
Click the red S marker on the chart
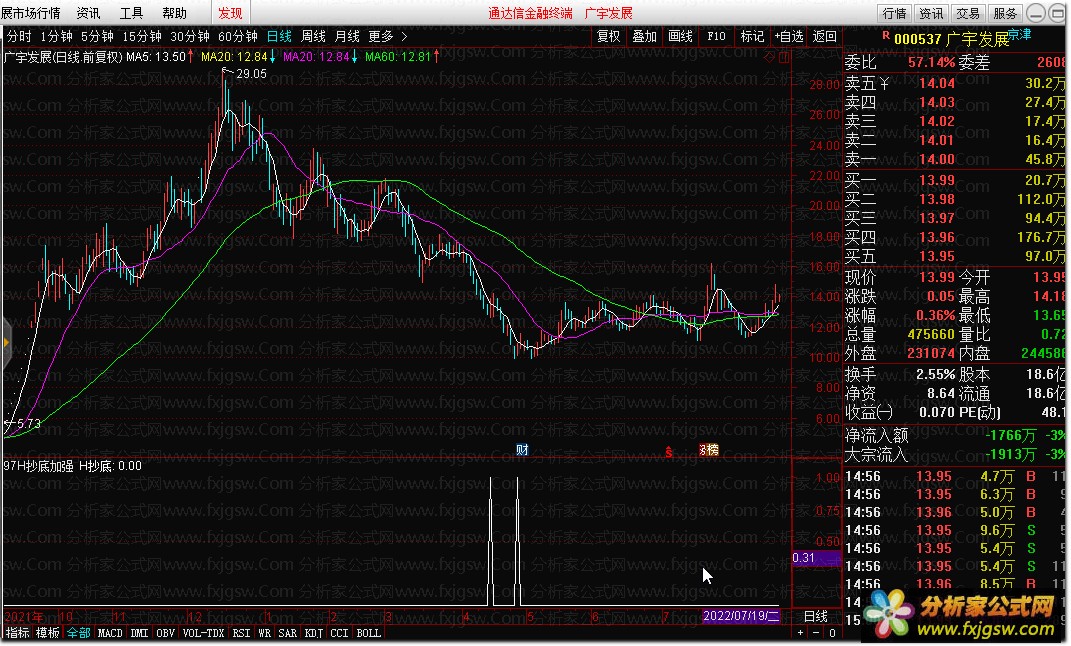coord(669,451)
